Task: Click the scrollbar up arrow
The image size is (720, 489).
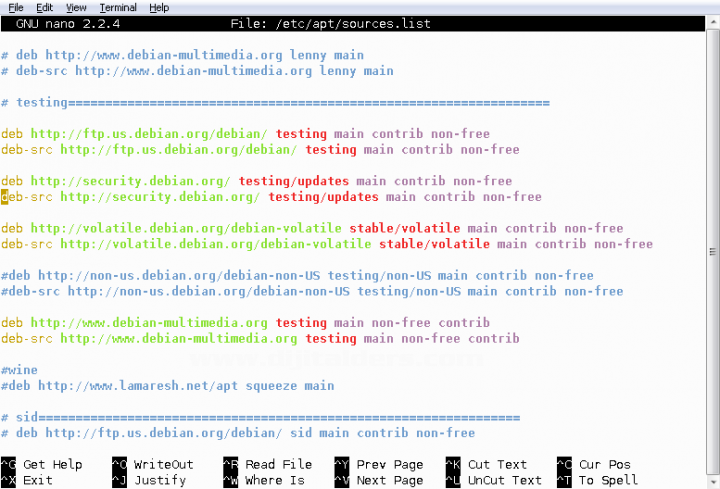Action: pos(712,20)
